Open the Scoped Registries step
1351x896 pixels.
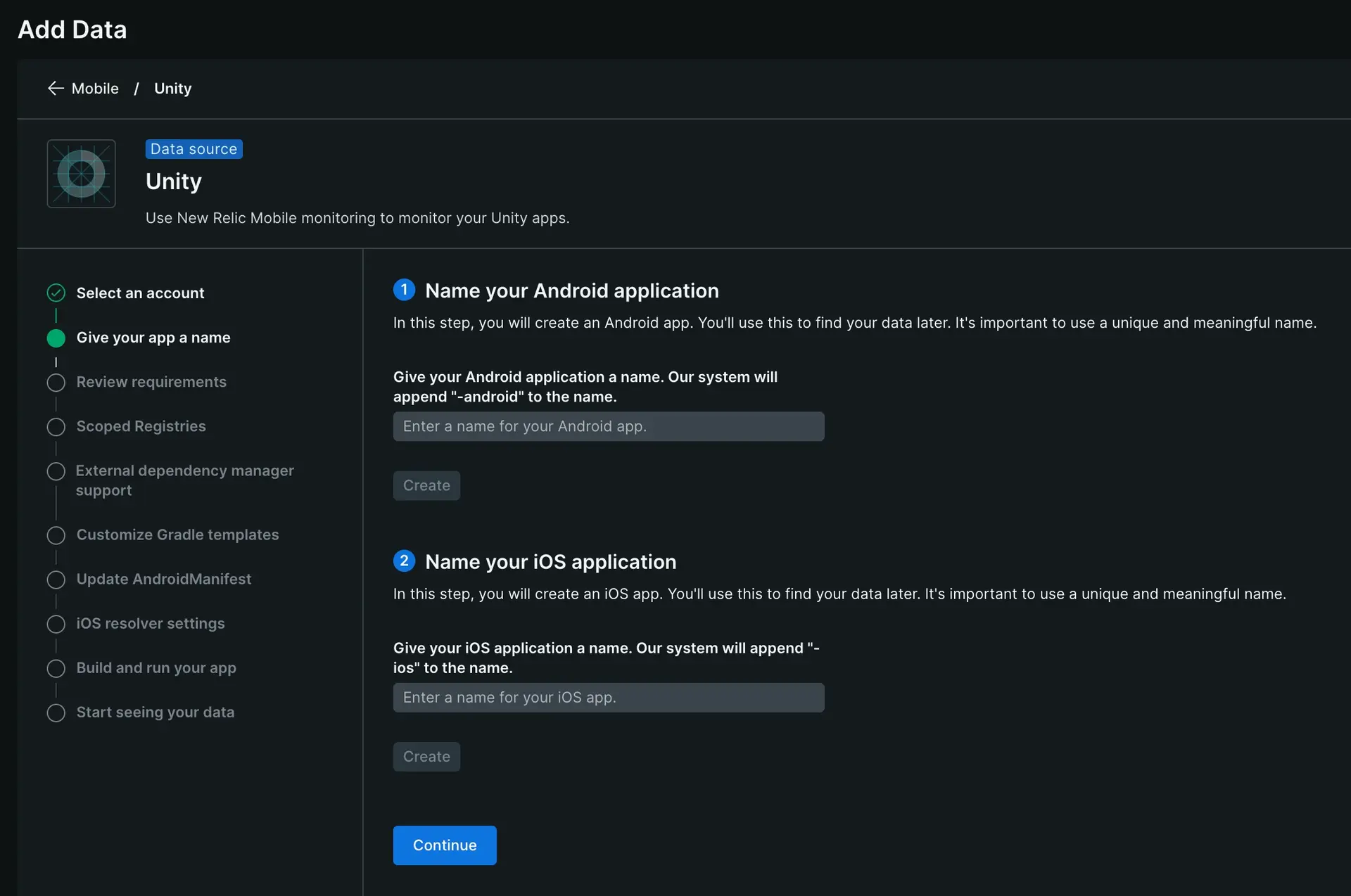[141, 426]
